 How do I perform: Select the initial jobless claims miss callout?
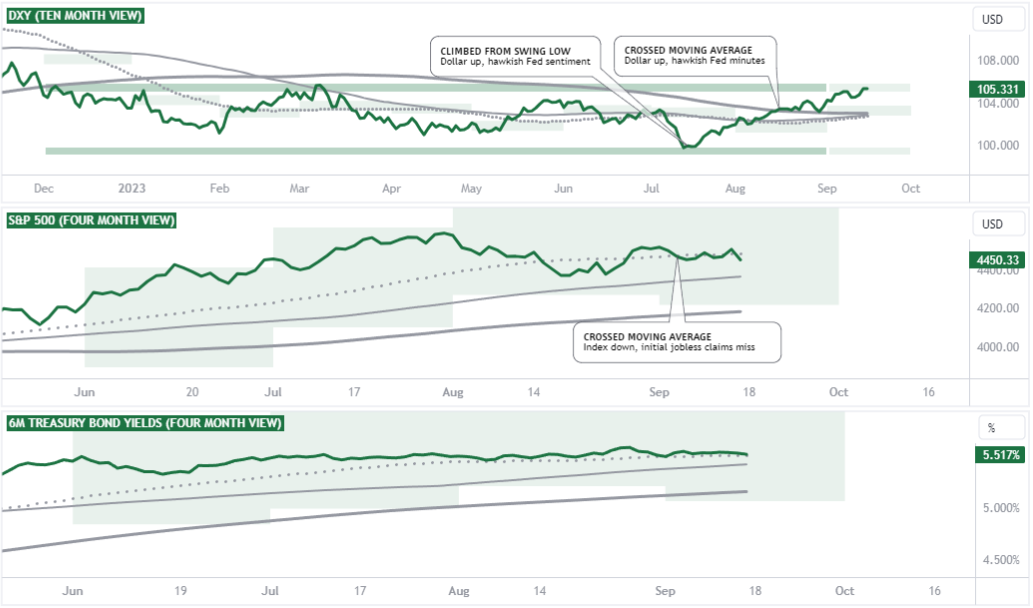pos(677,342)
